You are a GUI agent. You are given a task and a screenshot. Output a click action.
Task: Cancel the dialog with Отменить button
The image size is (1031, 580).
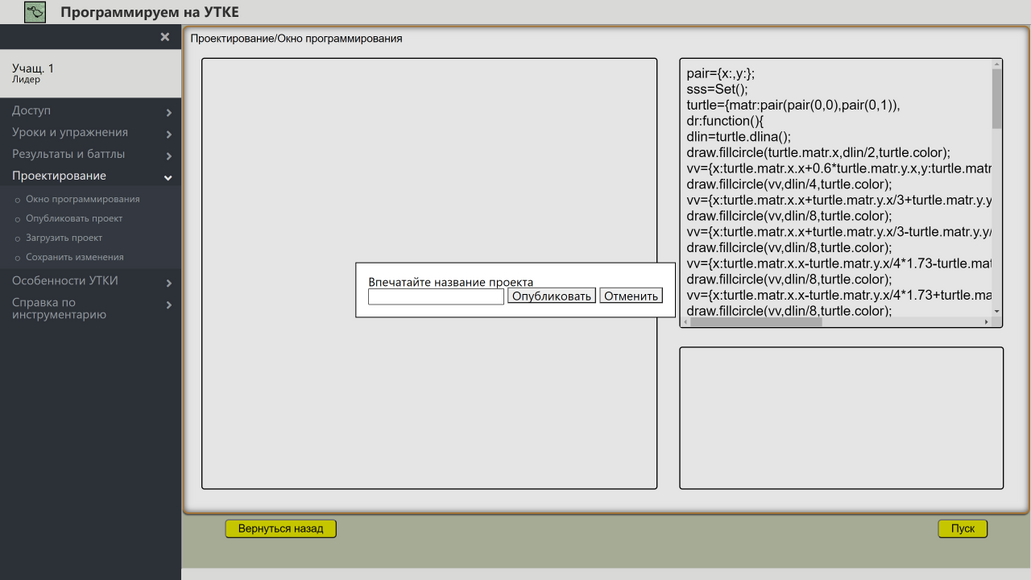(x=631, y=296)
